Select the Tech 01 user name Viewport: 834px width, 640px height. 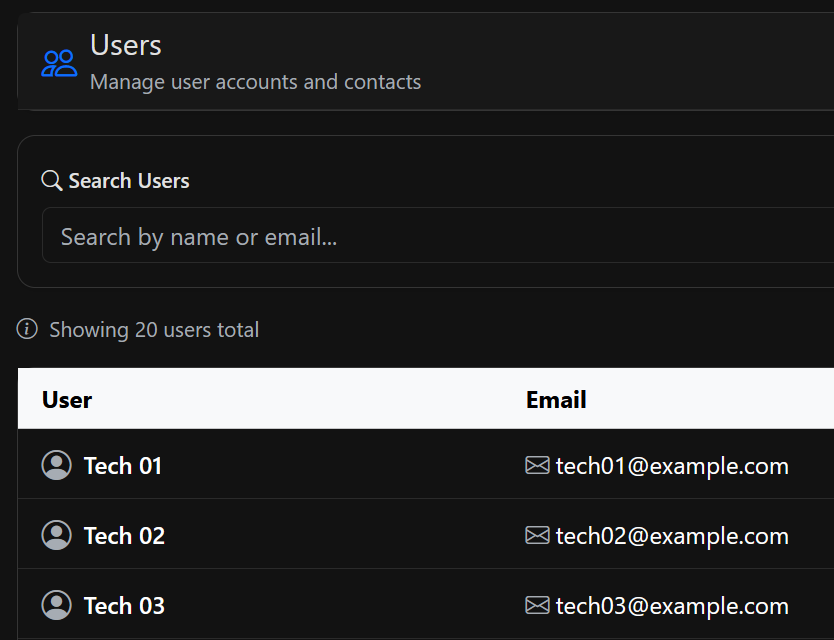coord(123,466)
